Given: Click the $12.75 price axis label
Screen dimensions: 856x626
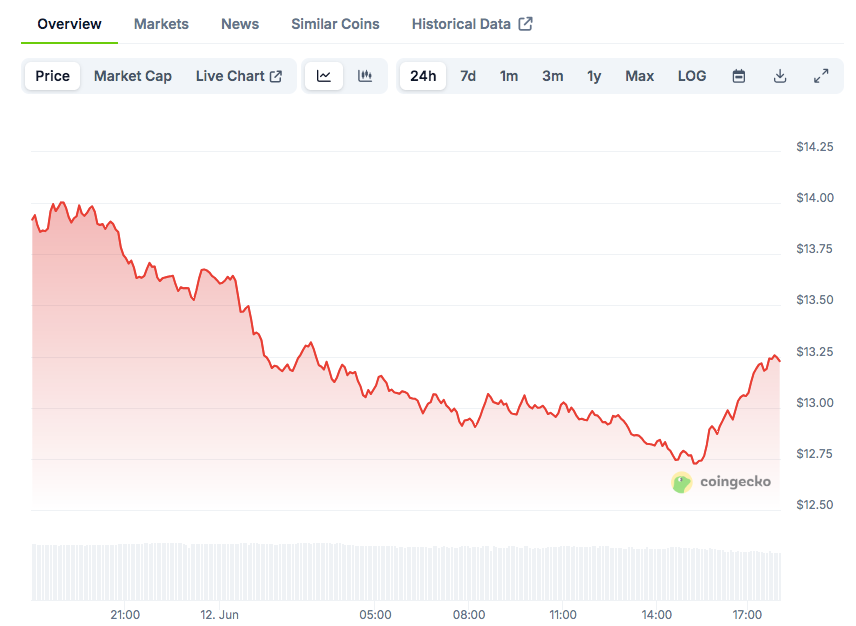Looking at the screenshot, I should tap(815, 454).
